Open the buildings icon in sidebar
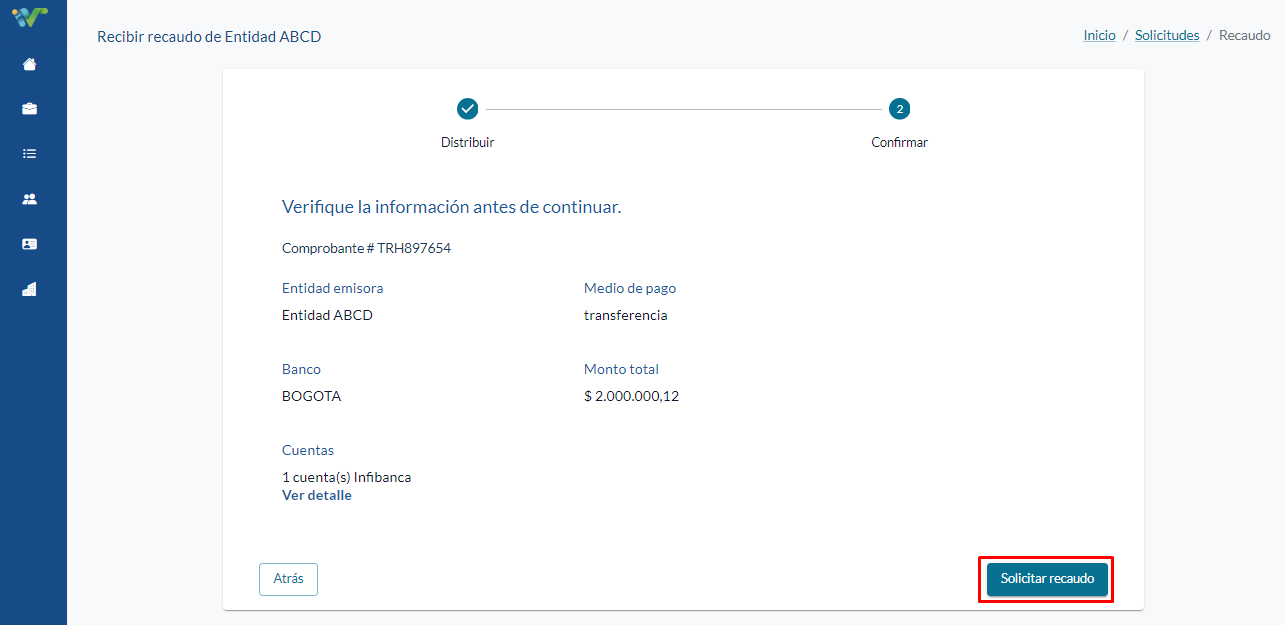This screenshot has height=625, width=1285. (30, 289)
